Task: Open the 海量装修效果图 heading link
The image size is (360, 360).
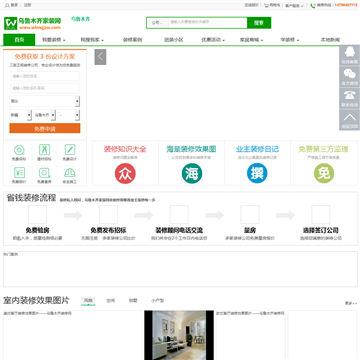Action: 192,149
